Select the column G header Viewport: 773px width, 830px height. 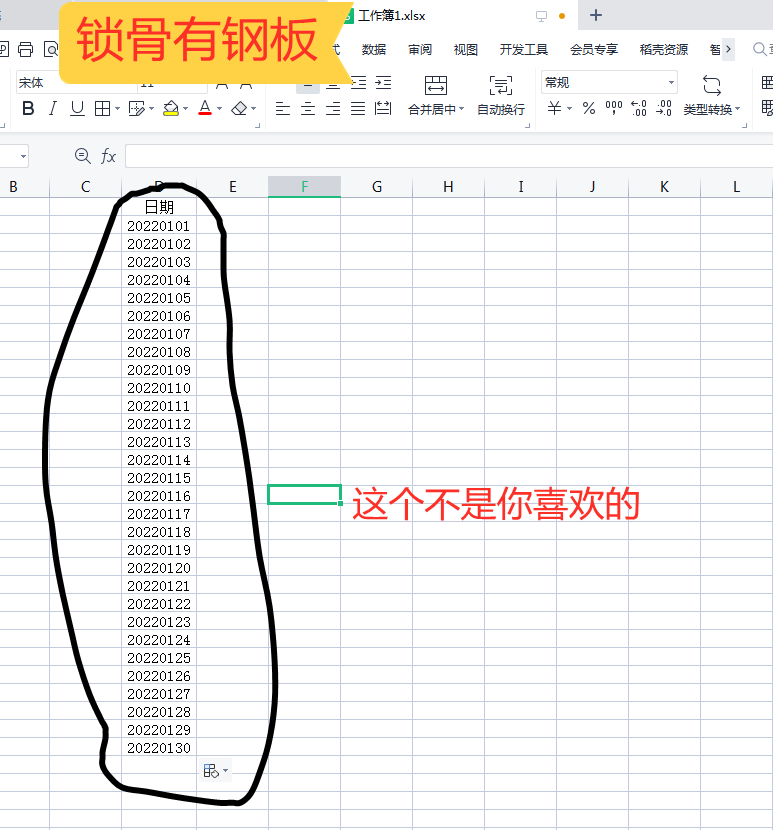[376, 187]
